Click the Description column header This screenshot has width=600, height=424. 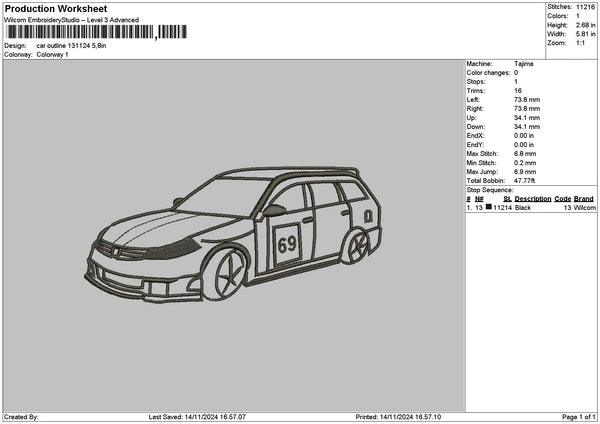(x=532, y=198)
